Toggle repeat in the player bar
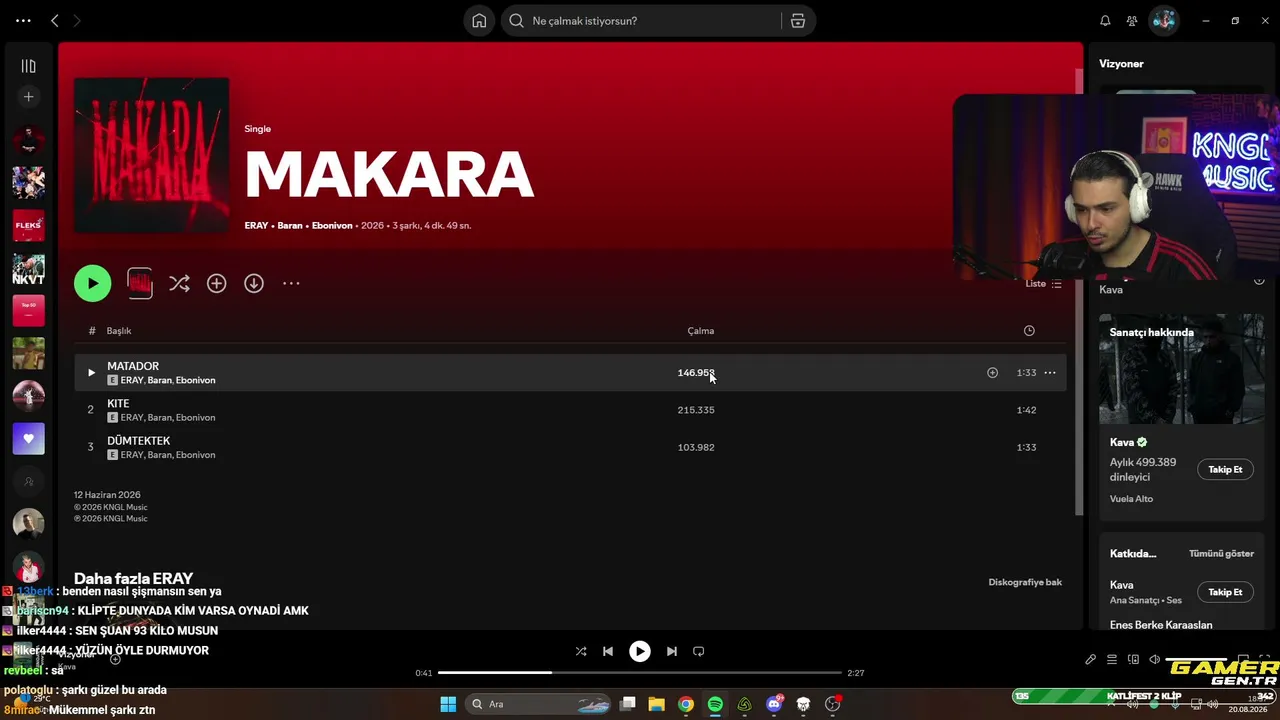1280x720 pixels. [x=699, y=652]
